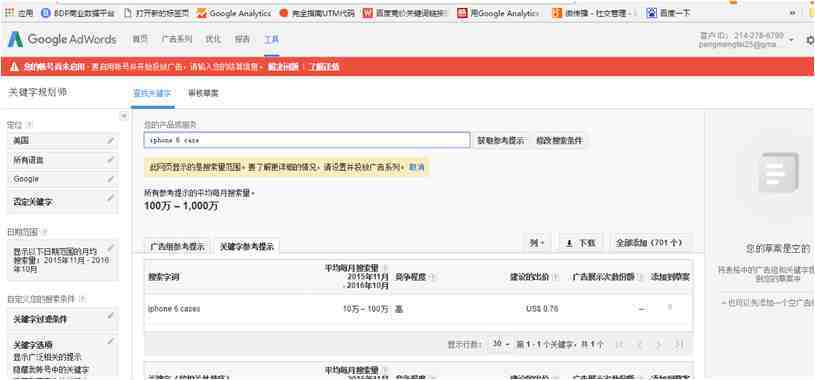815x380 pixels.
Task: Open the rows-per-page 30 dropdown
Action: tap(501, 344)
